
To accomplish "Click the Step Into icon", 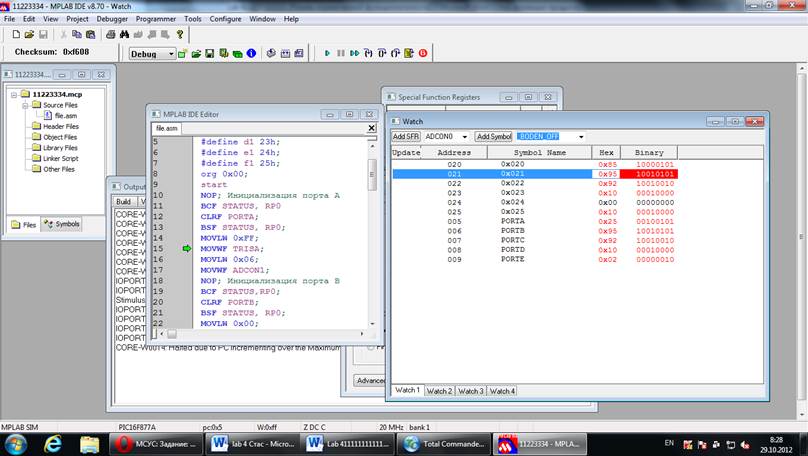I will tap(368, 53).
